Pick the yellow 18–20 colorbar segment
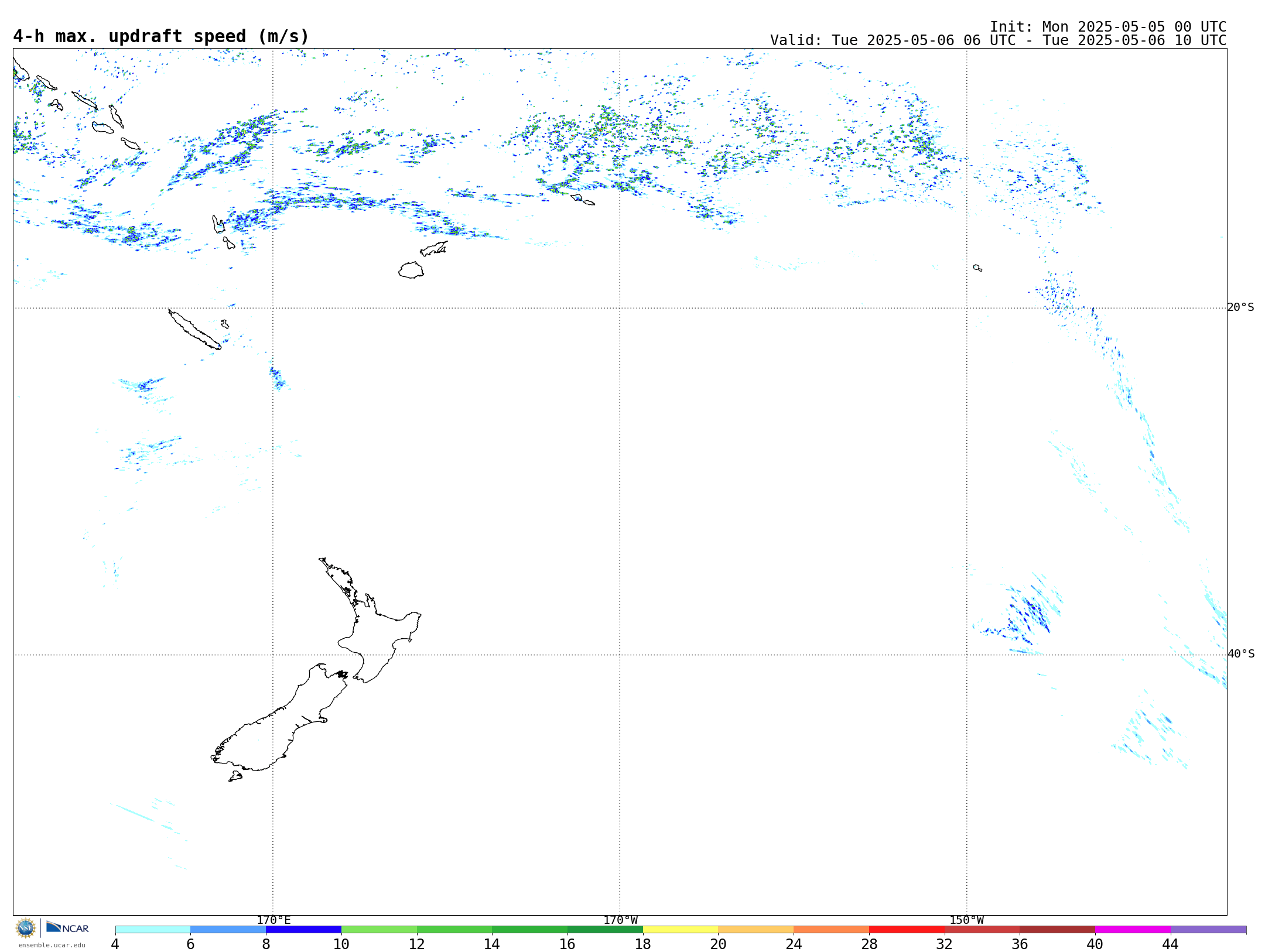The image size is (1265, 952). point(681,929)
